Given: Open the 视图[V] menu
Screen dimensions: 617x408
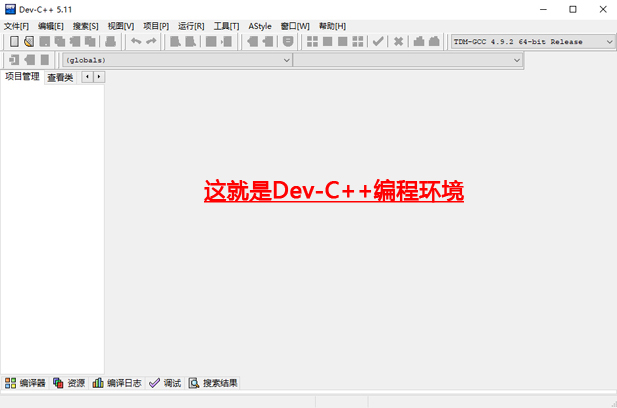Looking at the screenshot, I should tap(121, 26).
